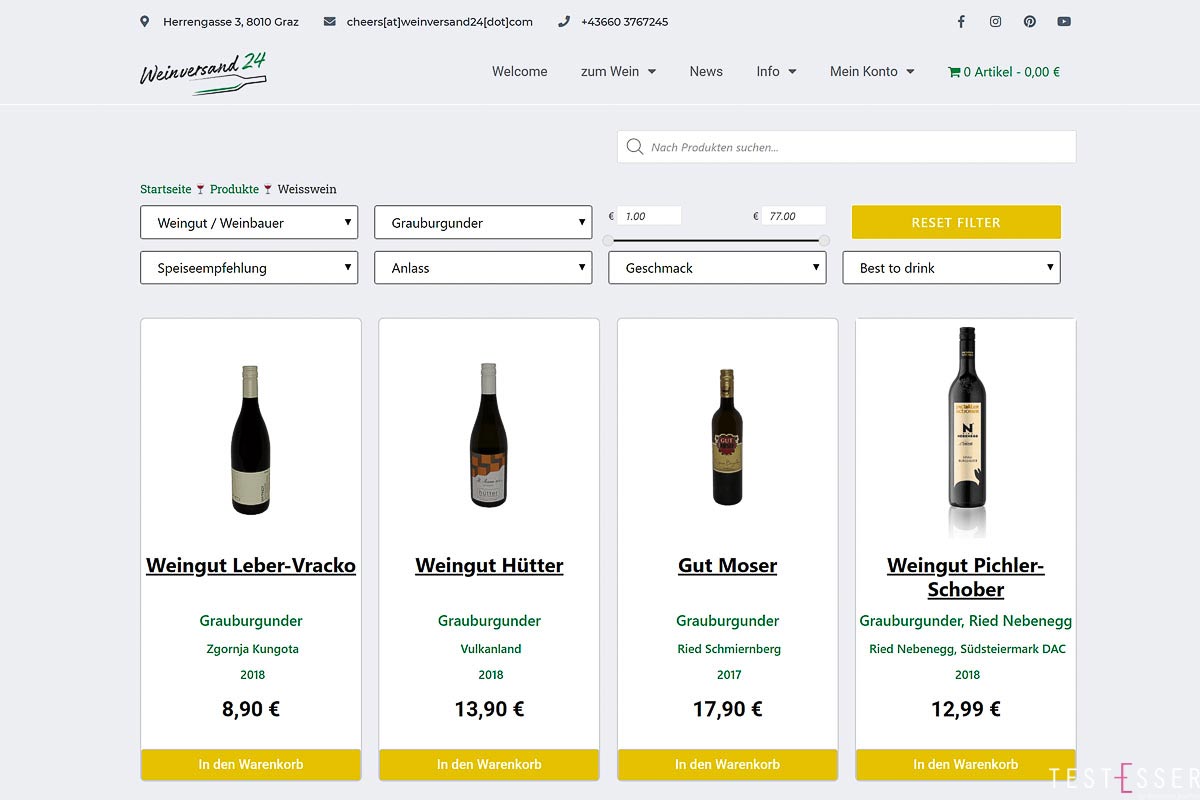Click the 17,90 € price
The width and height of the screenshot is (1200, 800).
[728, 709]
